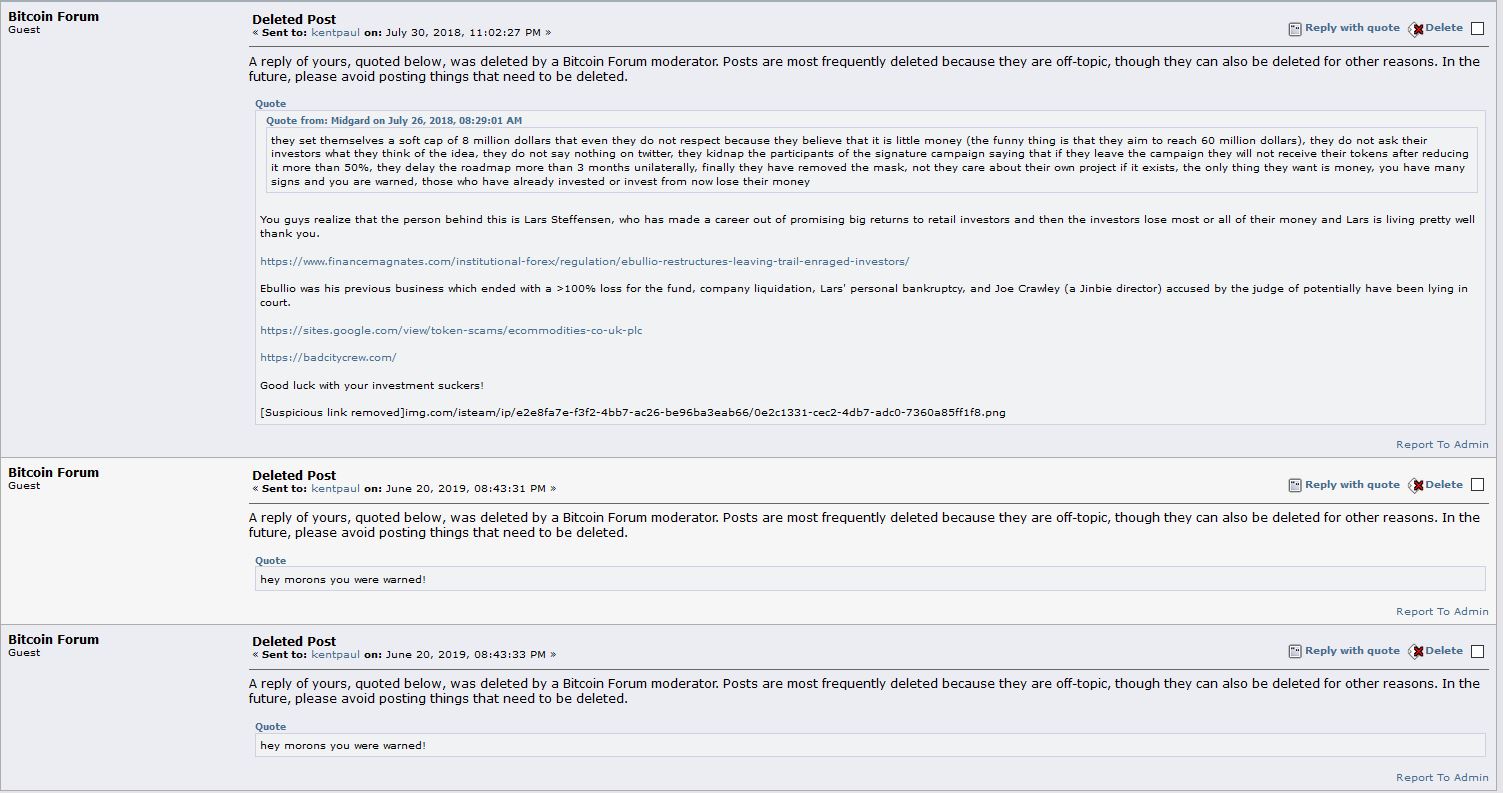
Task: Tick checkbox for July 30, 2018 message
Action: [1477, 29]
